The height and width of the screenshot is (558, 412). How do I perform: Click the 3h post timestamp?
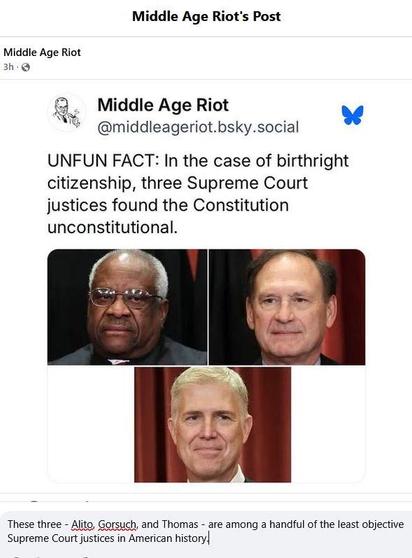pos(8,67)
